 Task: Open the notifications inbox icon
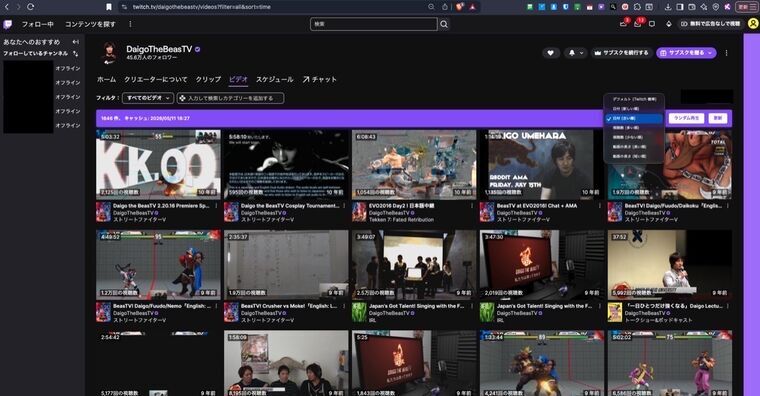(x=638, y=23)
